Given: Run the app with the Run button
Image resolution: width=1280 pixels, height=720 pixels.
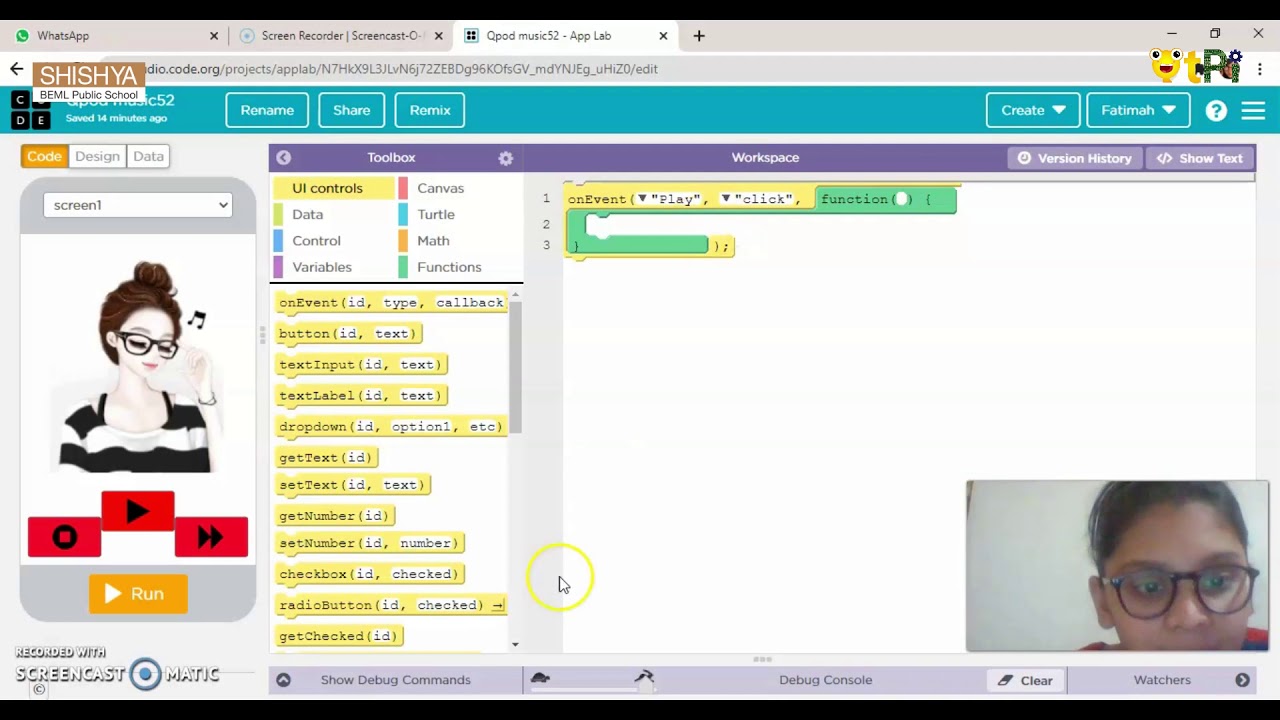Looking at the screenshot, I should 138,594.
